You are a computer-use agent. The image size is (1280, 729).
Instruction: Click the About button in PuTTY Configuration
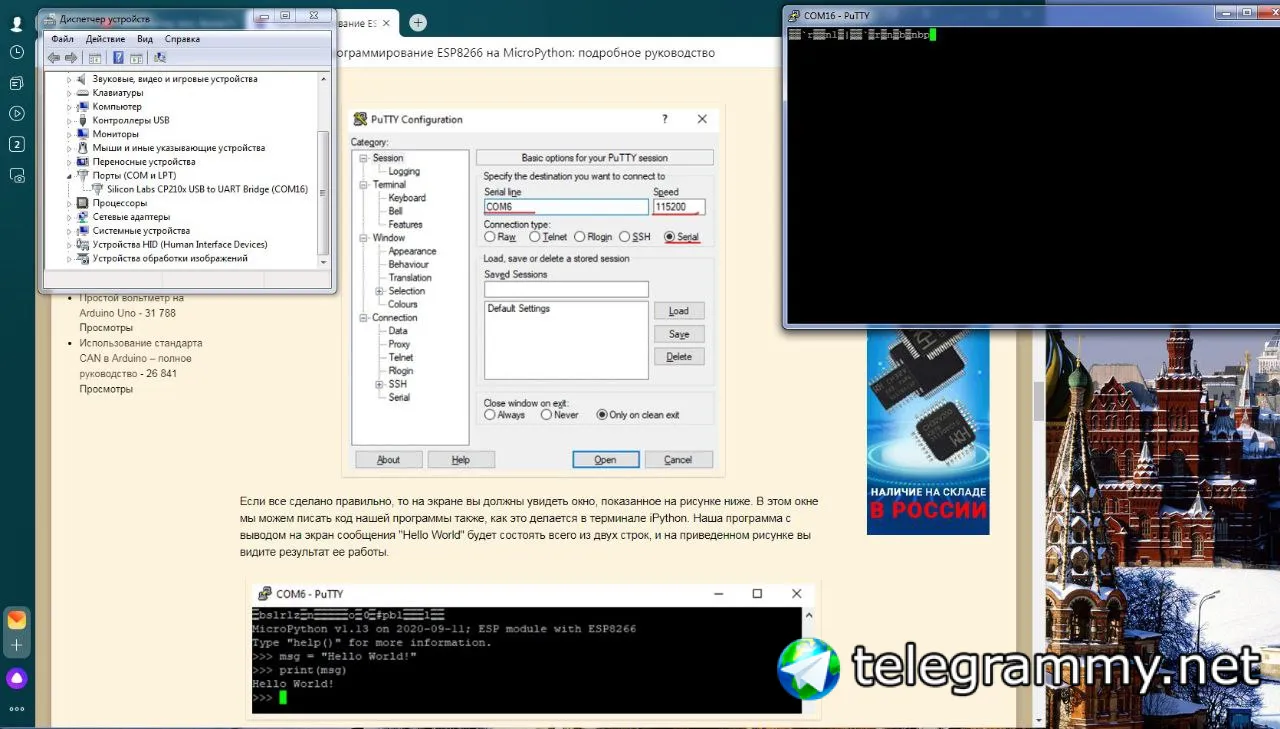389,459
